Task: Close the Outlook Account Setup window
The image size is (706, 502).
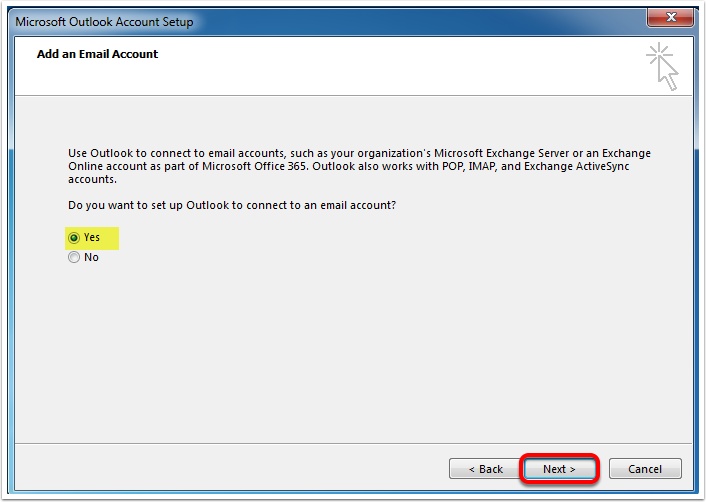Action: 670,18
